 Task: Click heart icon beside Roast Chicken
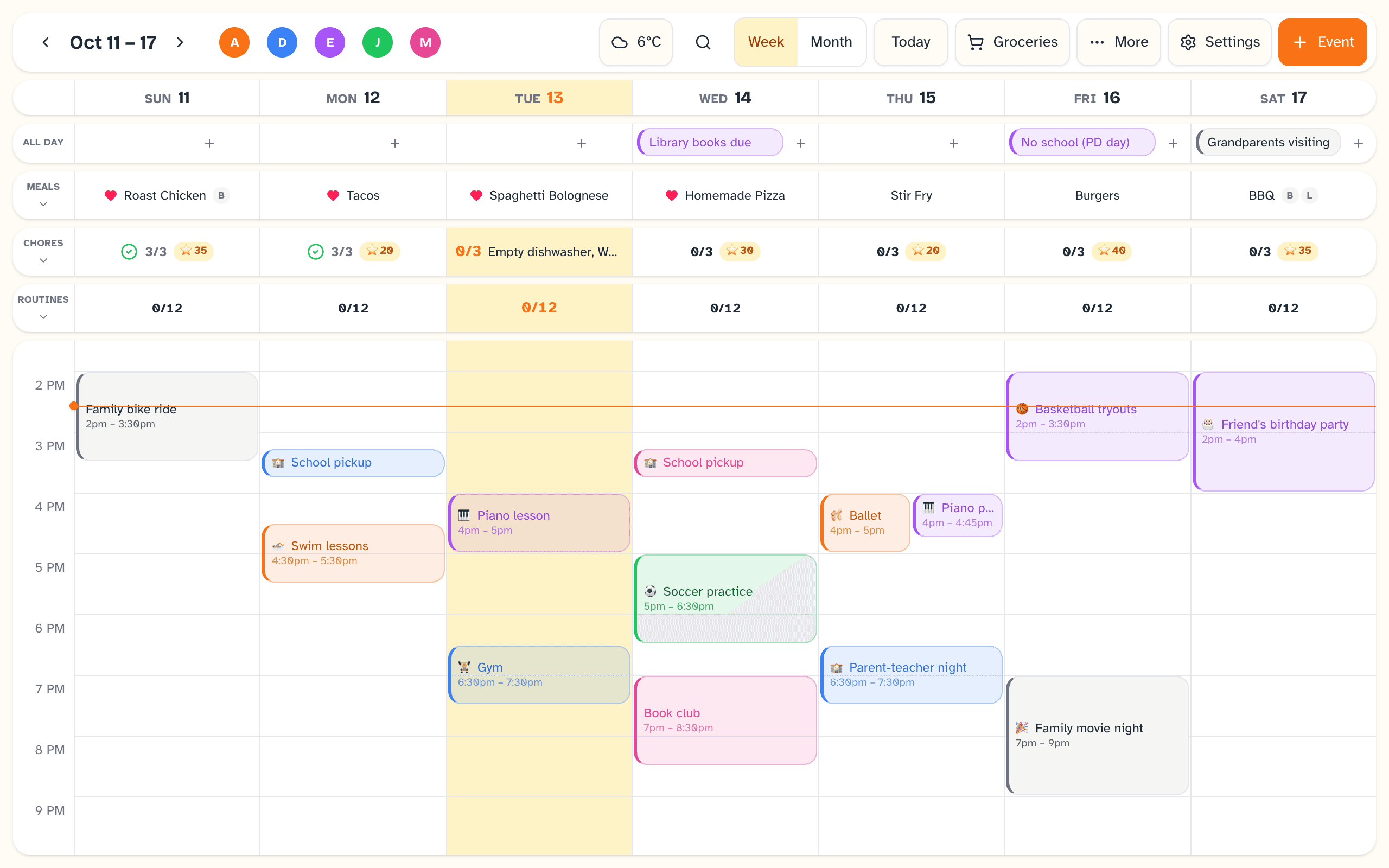(x=111, y=195)
